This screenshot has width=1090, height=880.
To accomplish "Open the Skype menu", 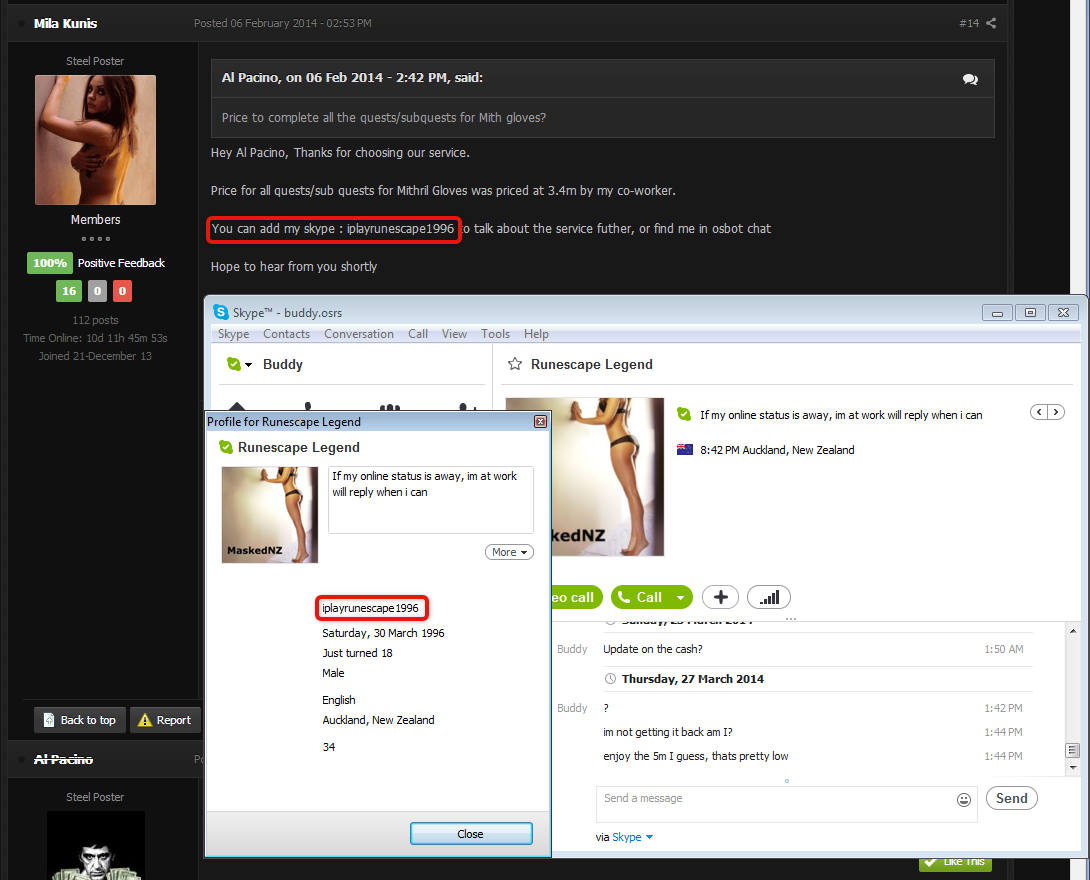I will 234,334.
